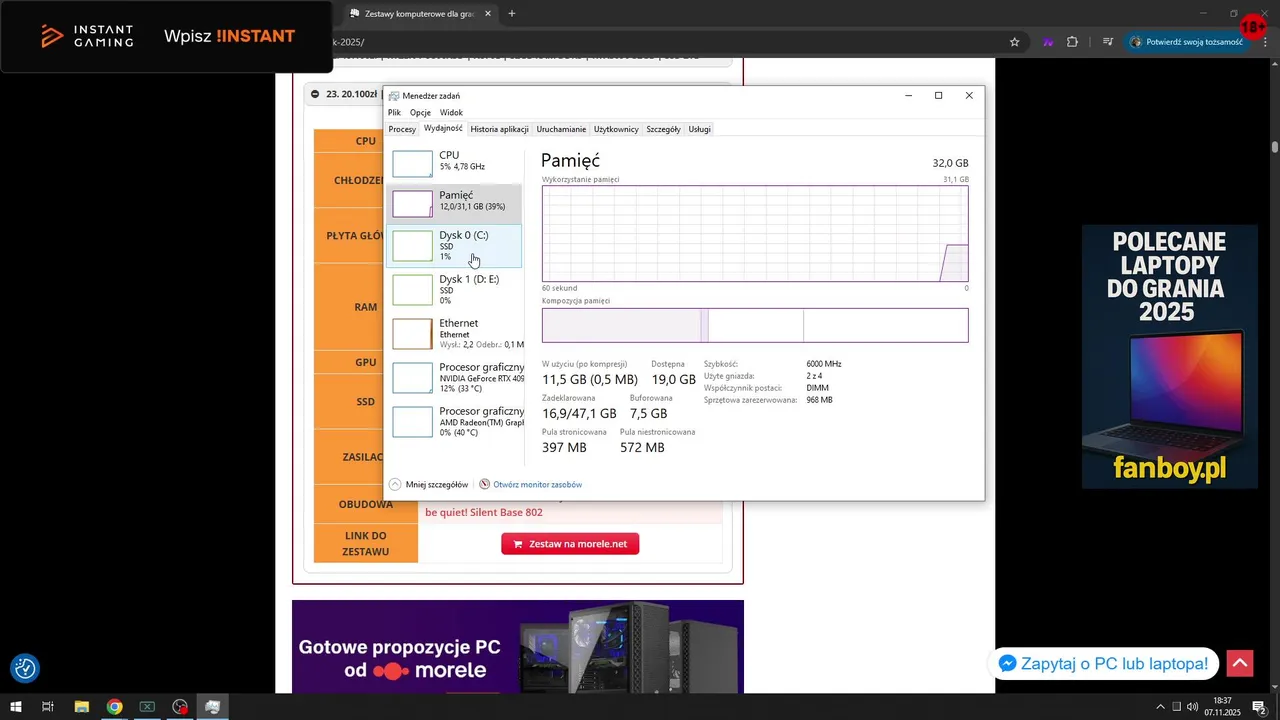Click Task Manager taskbar icon
The height and width of the screenshot is (720, 1280).
(x=212, y=707)
